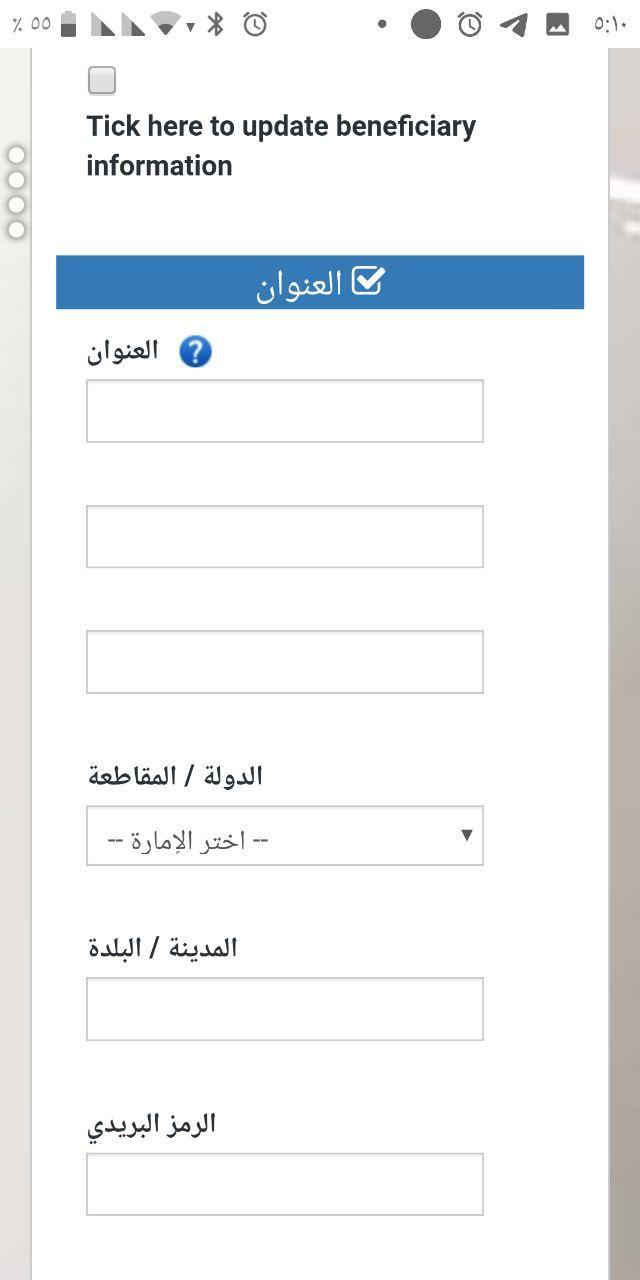Focus the المدينة / البلدة city field
640x1280 pixels.
coord(285,1009)
